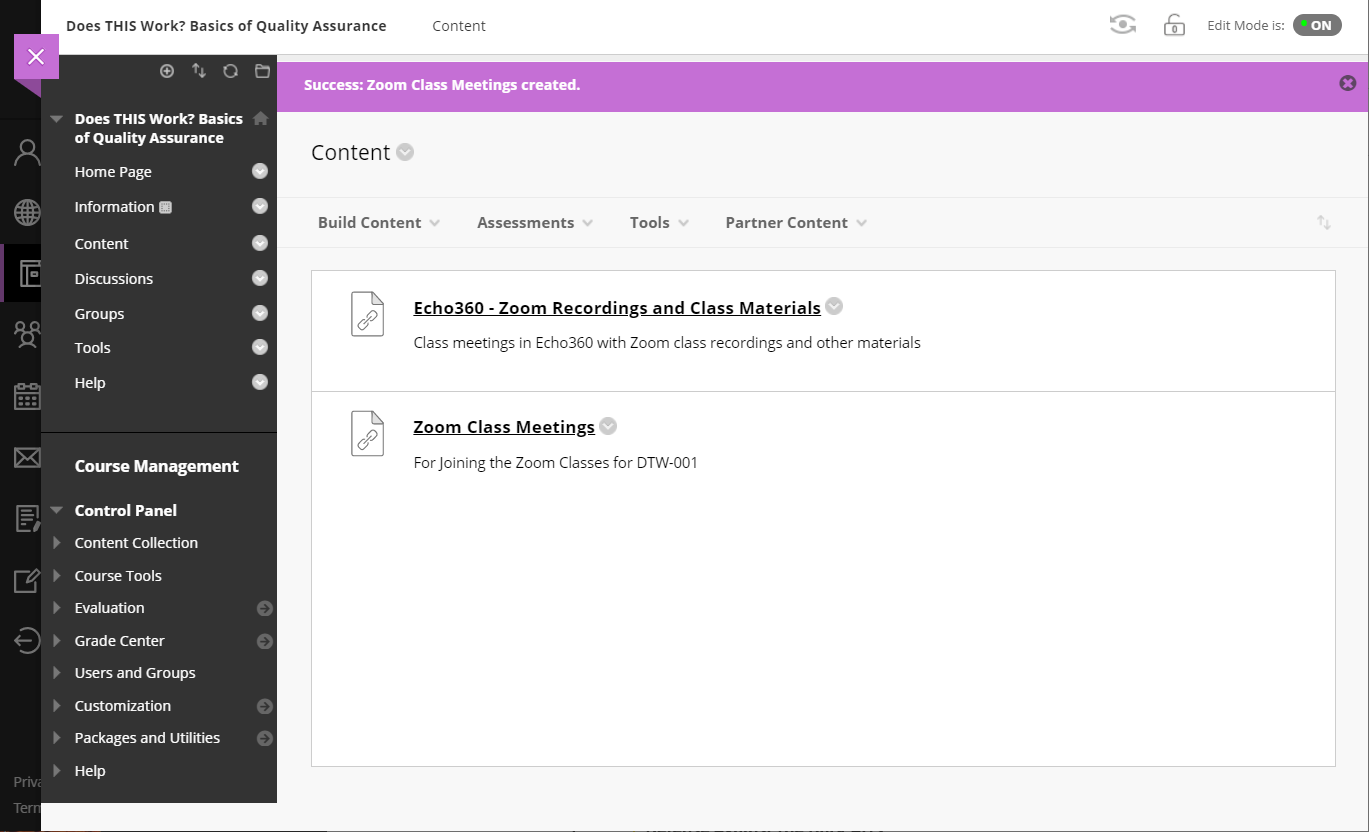This screenshot has width=1369, height=832.
Task: Open the Home Page options chevron
Action: coord(260,171)
